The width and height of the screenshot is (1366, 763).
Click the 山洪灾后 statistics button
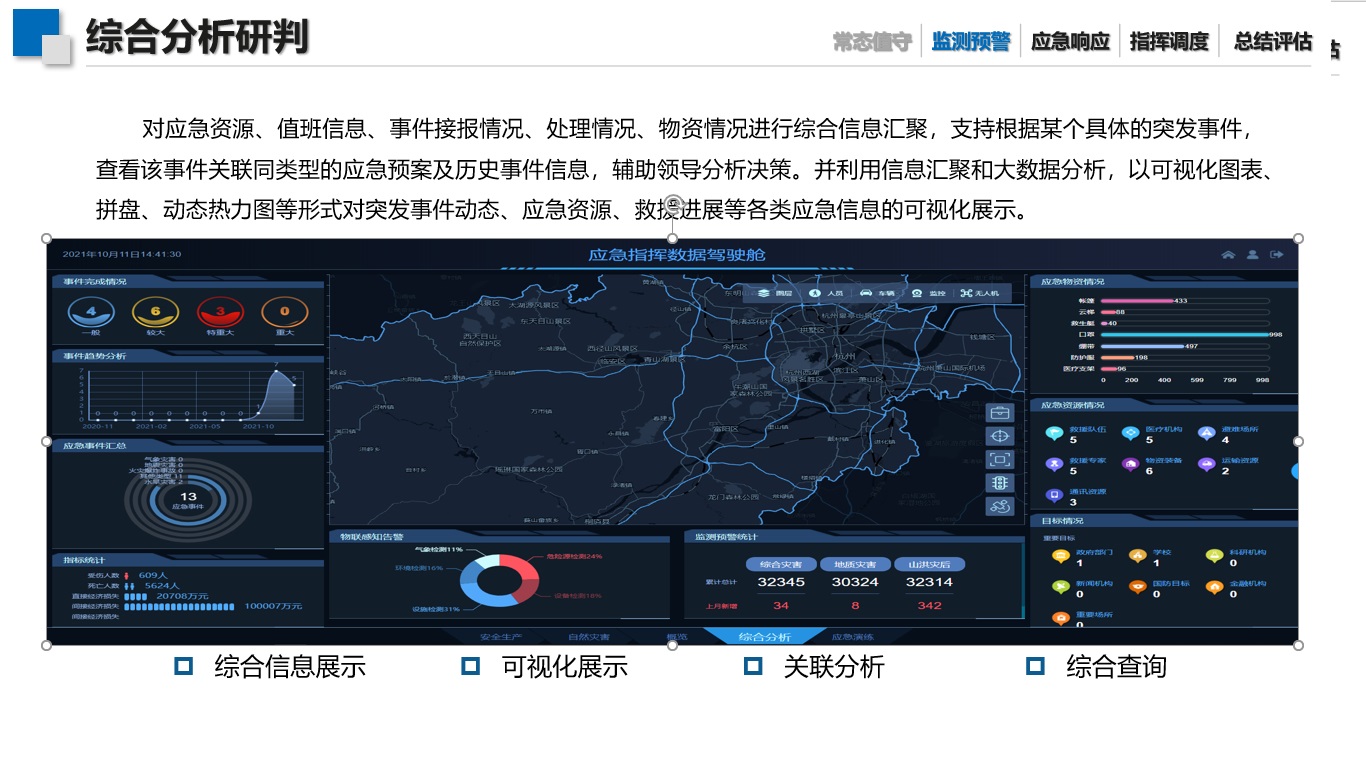[929, 564]
